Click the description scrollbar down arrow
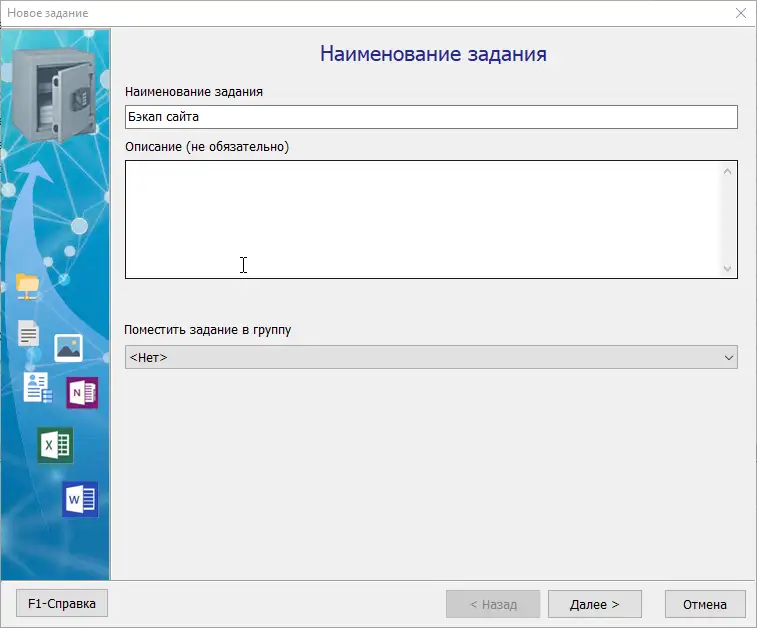This screenshot has width=757, height=628. tap(728, 268)
